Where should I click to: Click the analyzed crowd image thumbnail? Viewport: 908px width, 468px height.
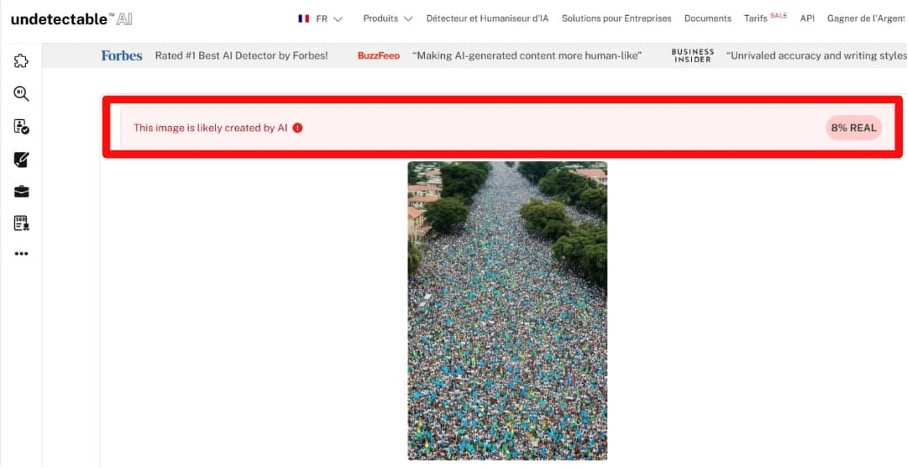(x=507, y=311)
